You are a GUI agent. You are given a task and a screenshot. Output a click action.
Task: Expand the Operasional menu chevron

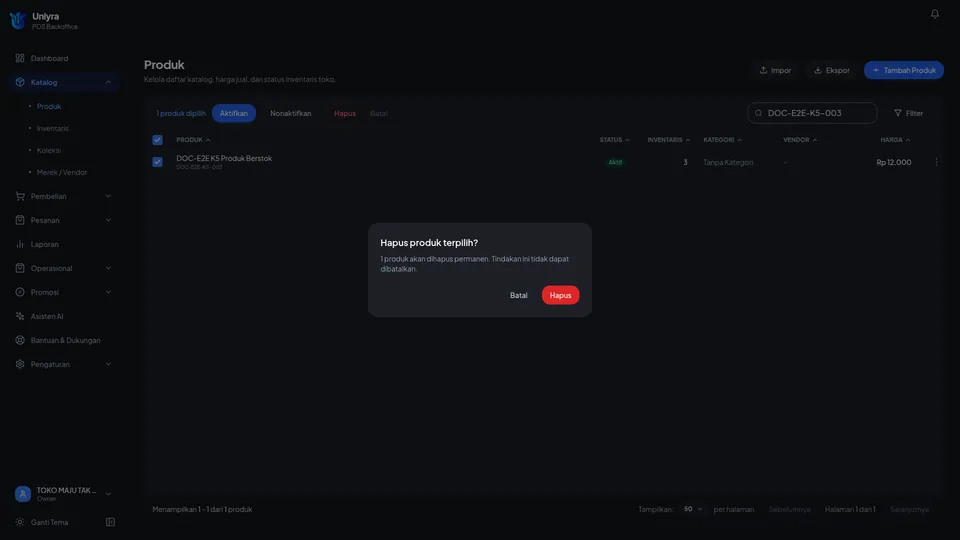point(108,268)
